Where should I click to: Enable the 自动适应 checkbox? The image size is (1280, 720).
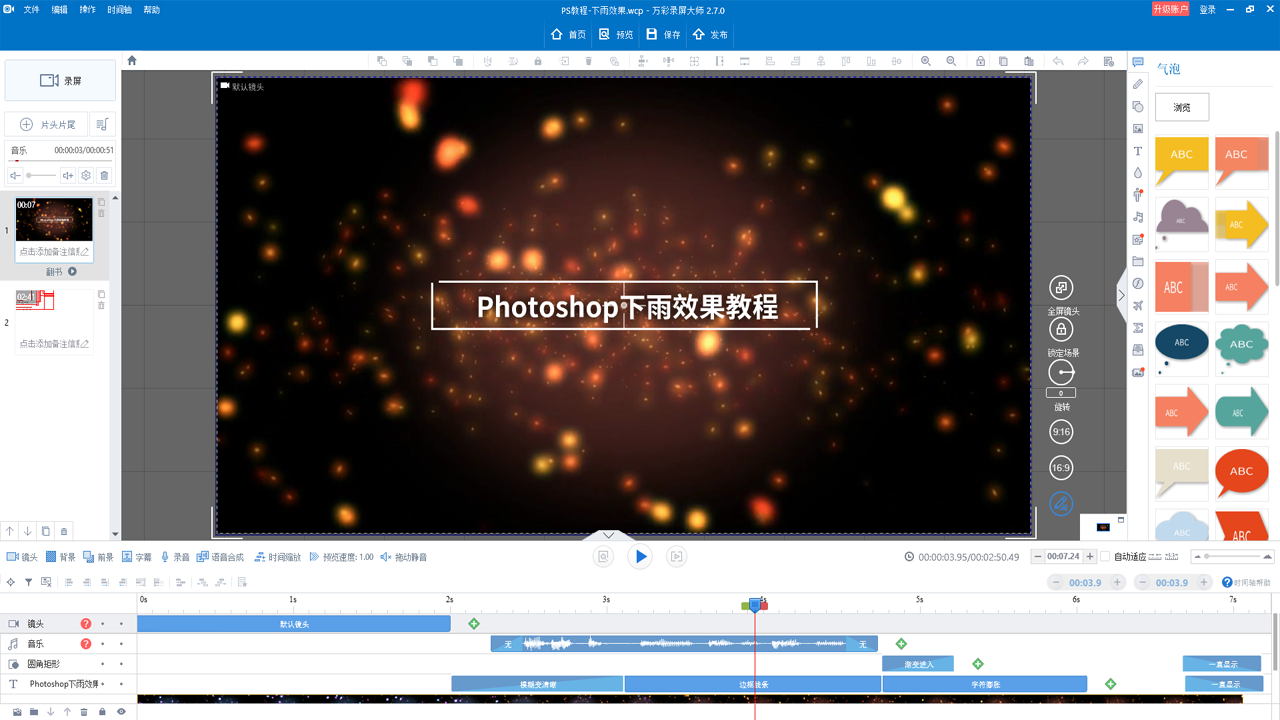tap(1105, 557)
